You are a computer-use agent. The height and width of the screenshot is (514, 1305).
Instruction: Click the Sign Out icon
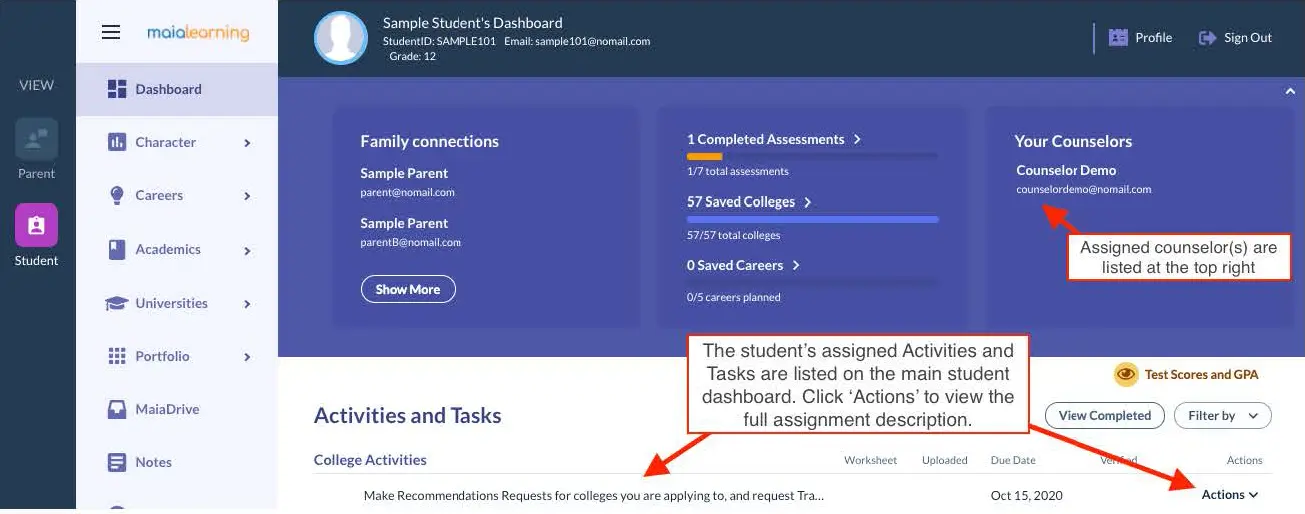pyautogui.click(x=1207, y=38)
